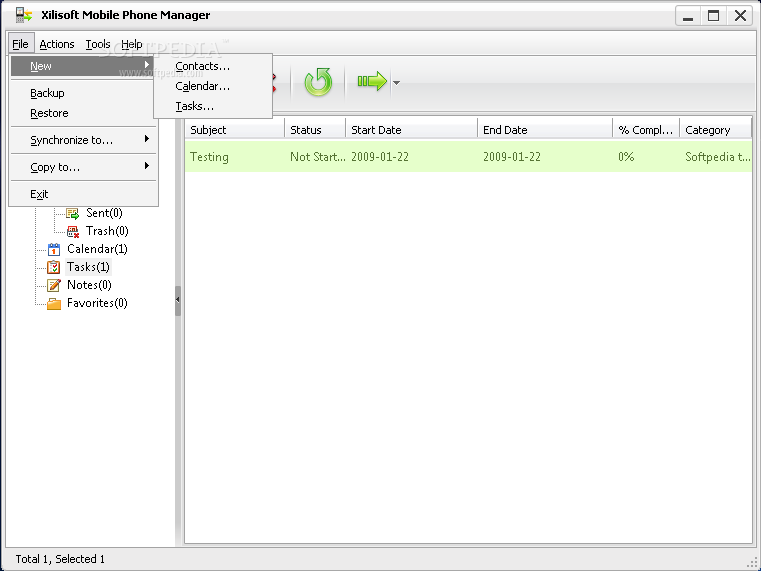This screenshot has height=571, width=761.
Task: Select Tasks(1) in the tree
Action: click(x=88, y=267)
